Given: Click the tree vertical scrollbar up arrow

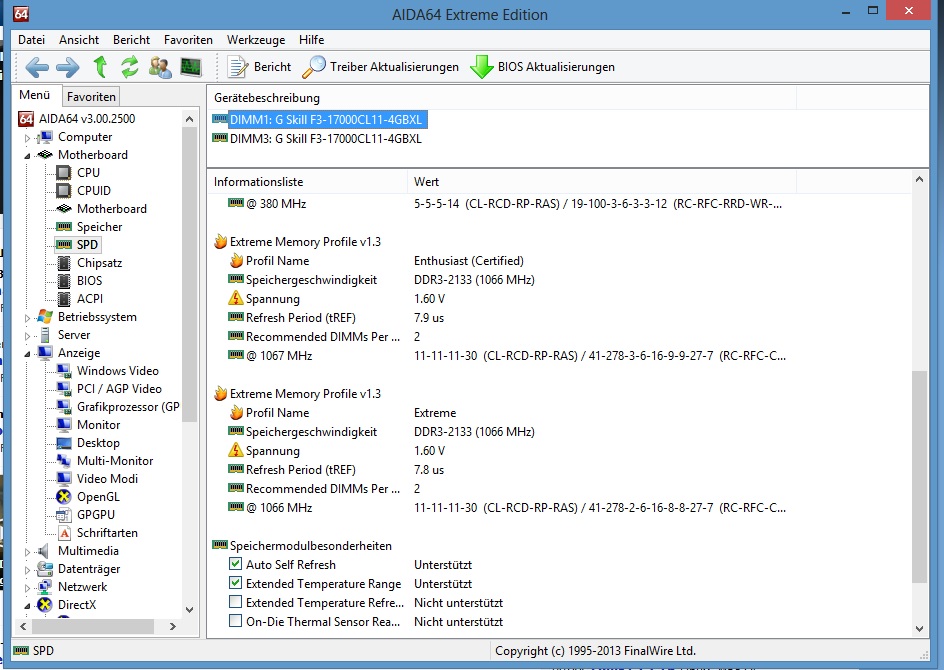Looking at the screenshot, I should coord(190,119).
